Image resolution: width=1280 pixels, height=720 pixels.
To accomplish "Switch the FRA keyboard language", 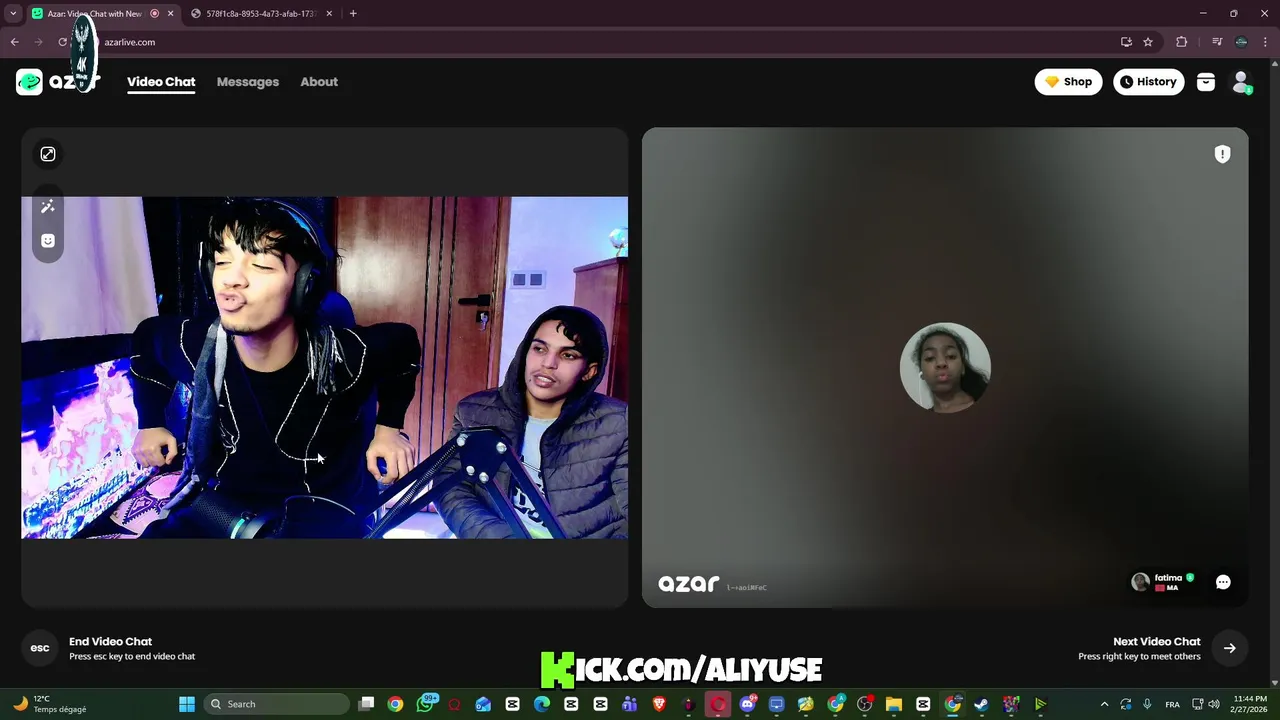I will coord(1172,704).
